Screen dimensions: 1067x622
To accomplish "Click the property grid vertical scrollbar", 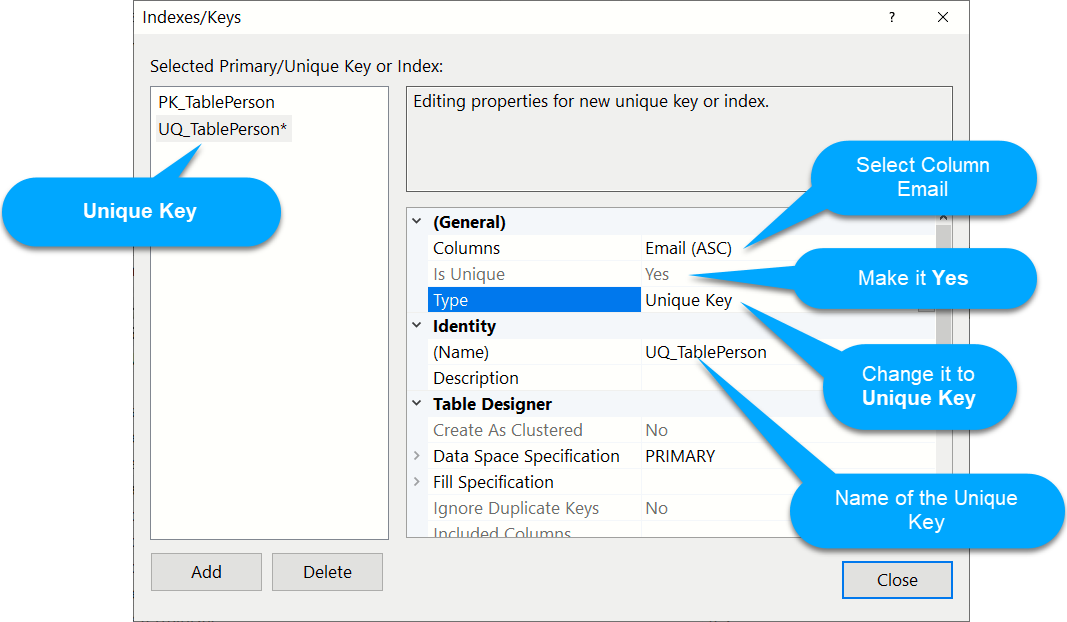I will (x=943, y=400).
